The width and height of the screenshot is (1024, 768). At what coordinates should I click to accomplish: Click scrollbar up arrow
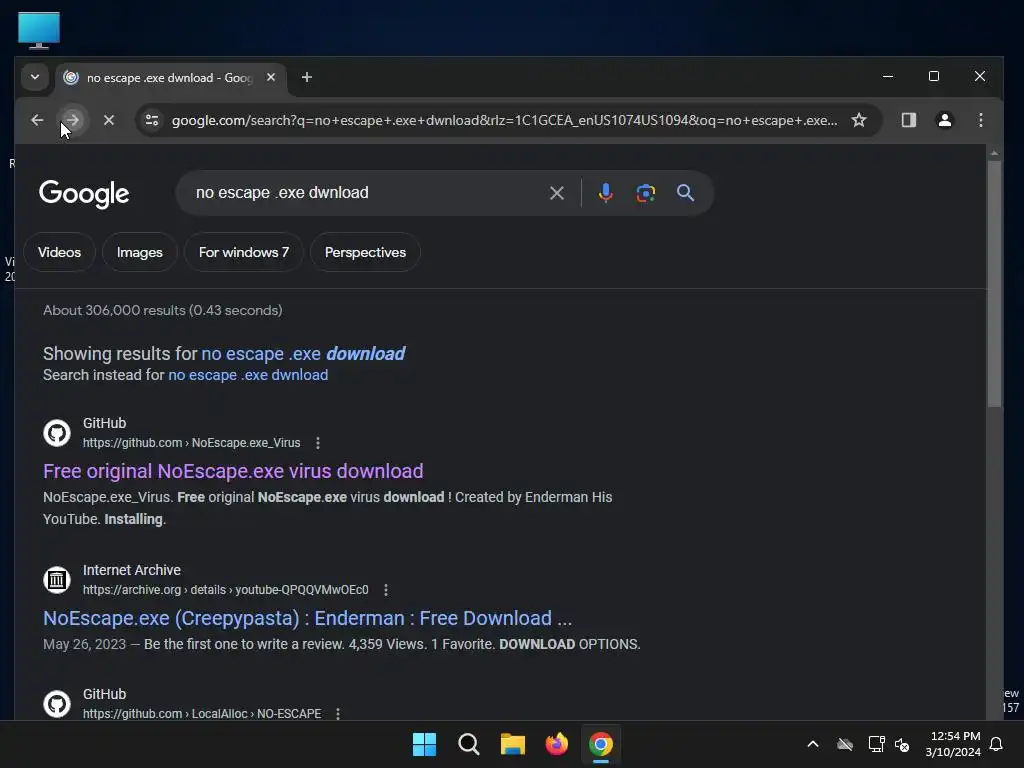994,153
